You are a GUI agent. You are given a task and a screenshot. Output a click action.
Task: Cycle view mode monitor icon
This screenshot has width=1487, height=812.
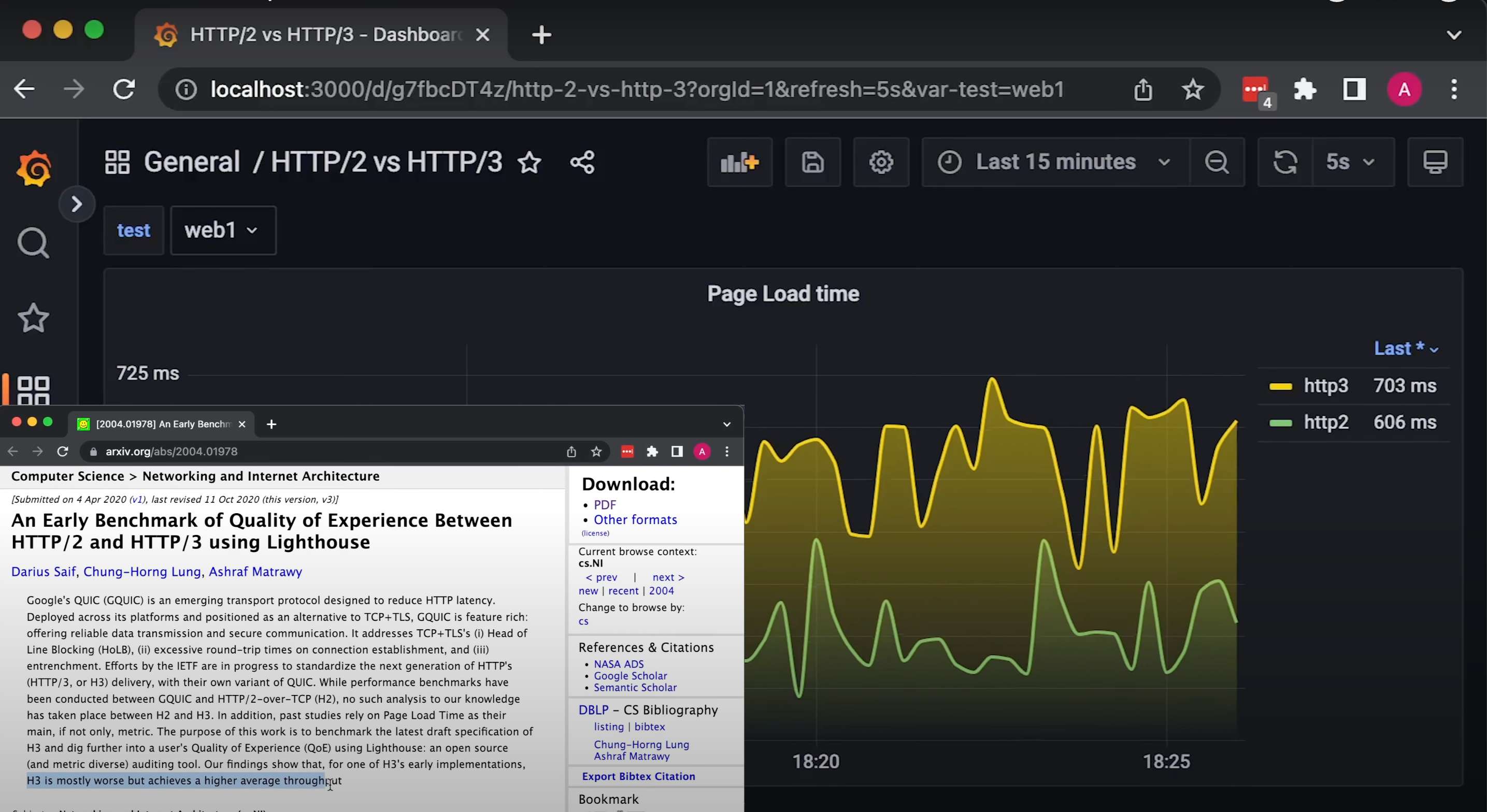coord(1435,162)
